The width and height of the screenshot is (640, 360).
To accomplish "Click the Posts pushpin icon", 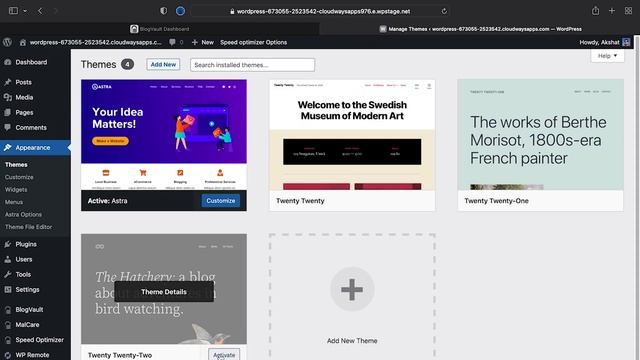I will 8,82.
